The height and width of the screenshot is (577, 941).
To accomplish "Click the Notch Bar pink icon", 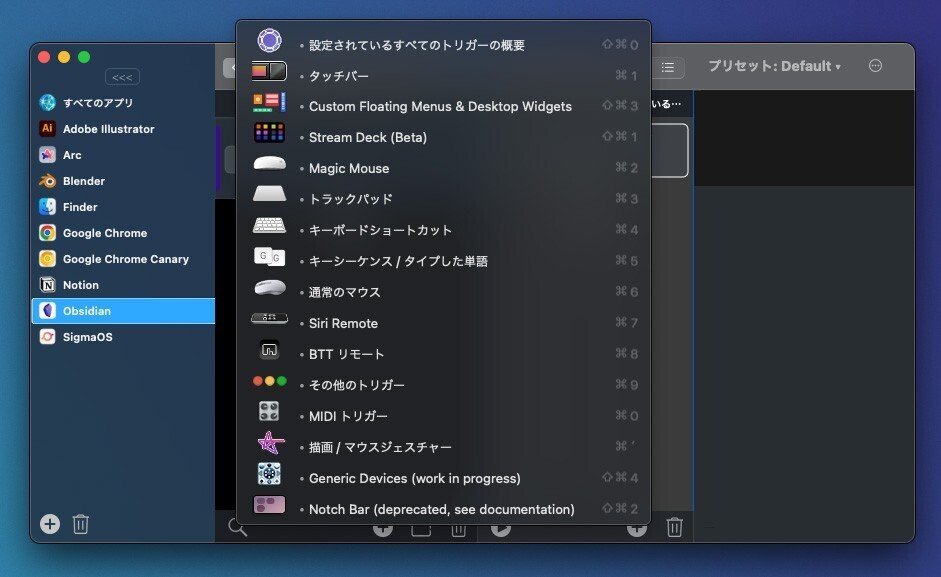I will (269, 505).
